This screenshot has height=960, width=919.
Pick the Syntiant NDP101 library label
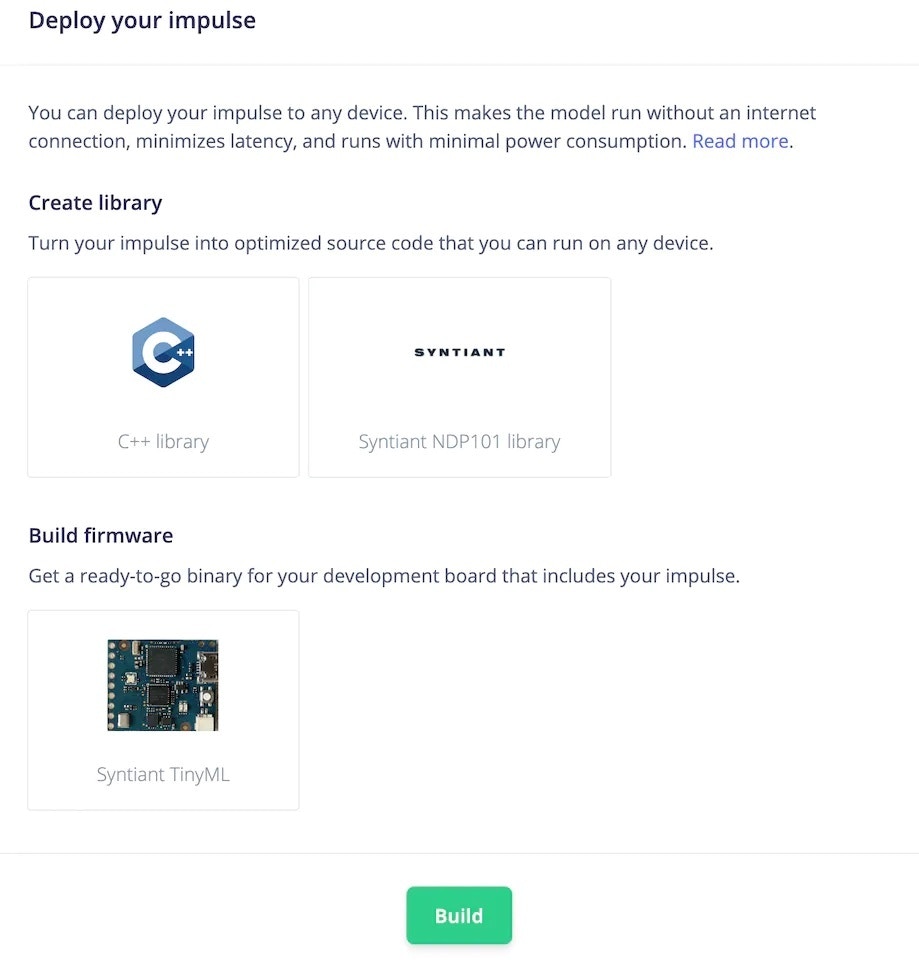[x=459, y=441]
